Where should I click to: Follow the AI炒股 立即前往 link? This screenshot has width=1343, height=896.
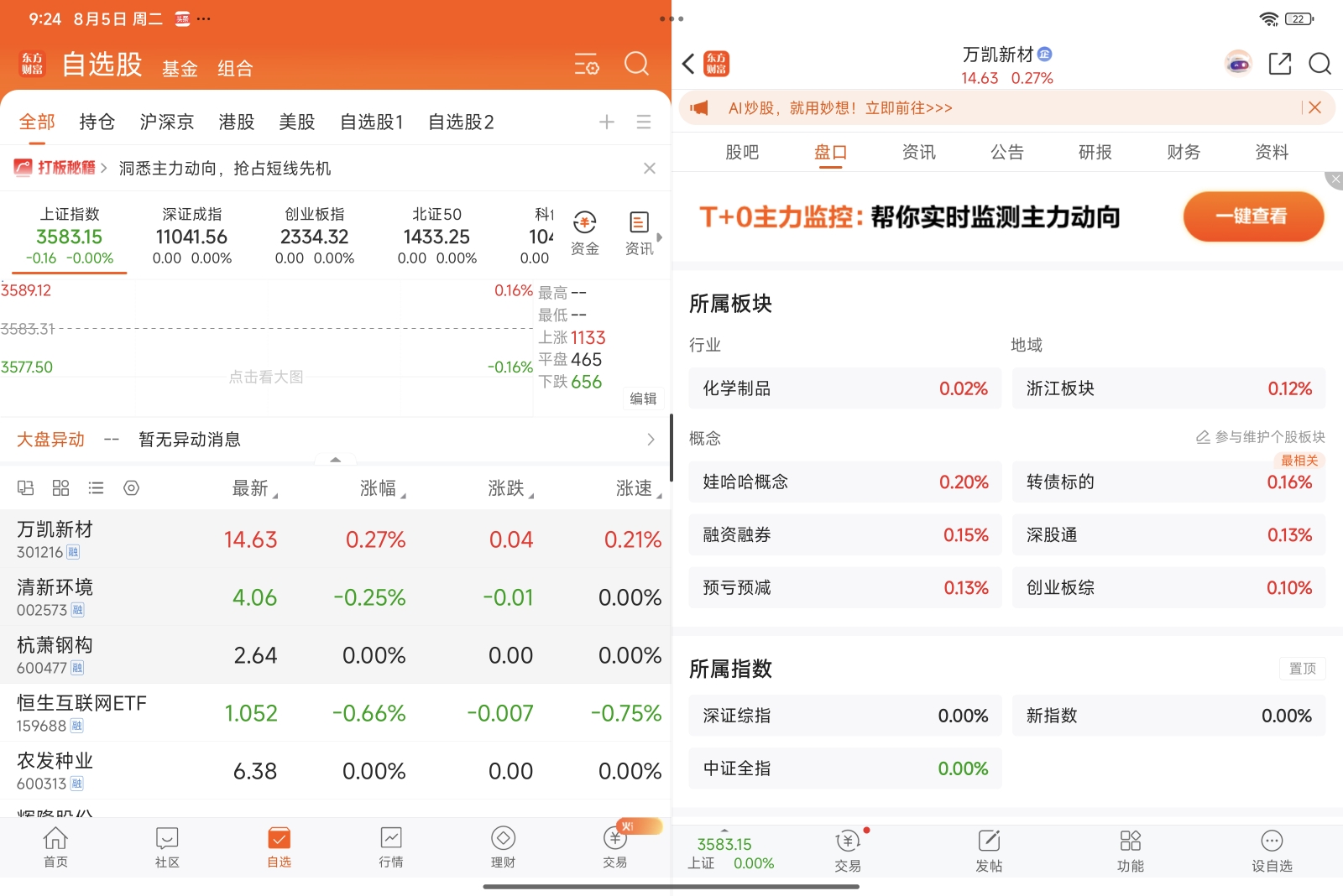pyautogui.click(x=909, y=108)
